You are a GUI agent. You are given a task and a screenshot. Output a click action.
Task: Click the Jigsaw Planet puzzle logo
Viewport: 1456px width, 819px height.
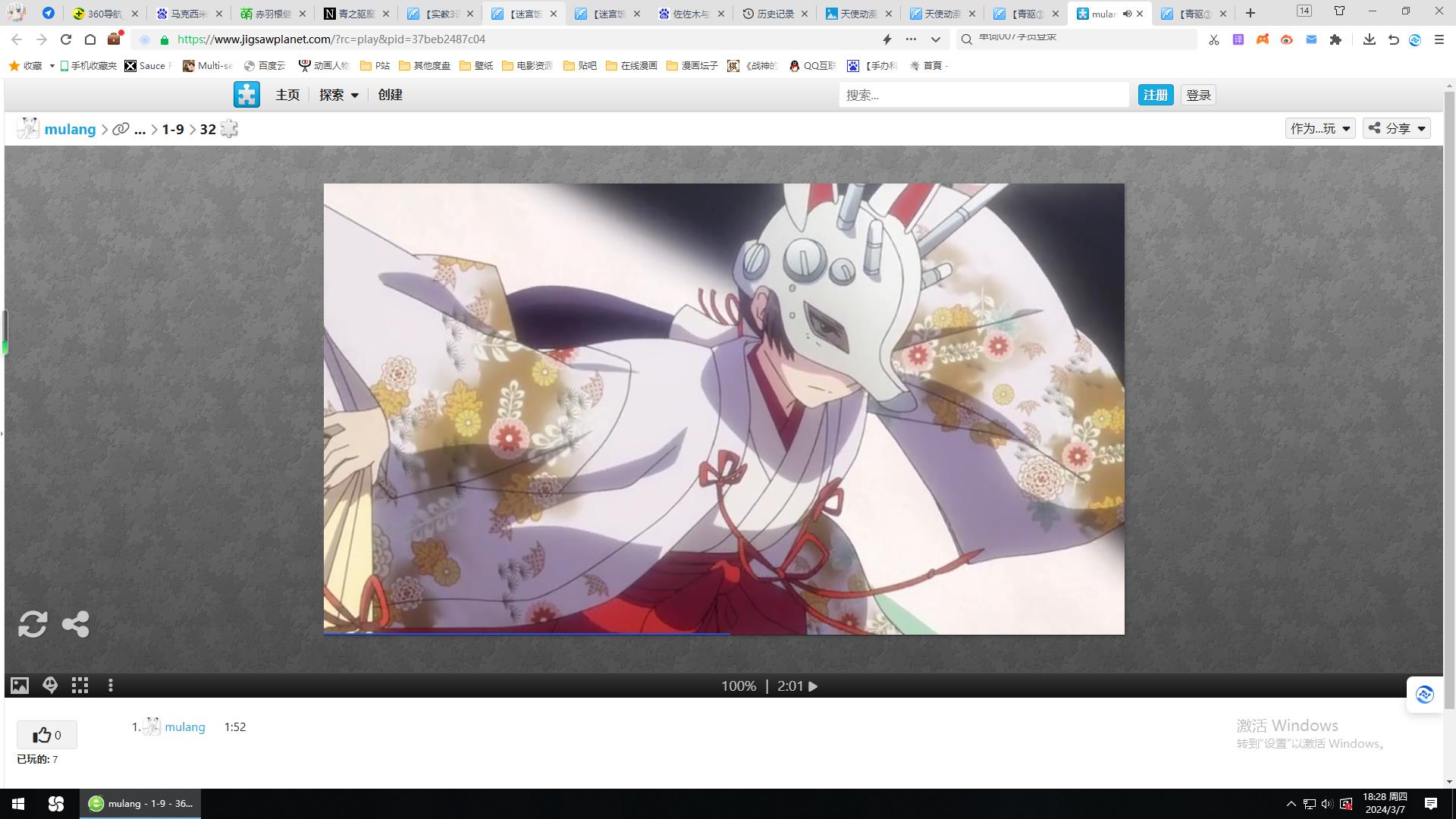(246, 95)
